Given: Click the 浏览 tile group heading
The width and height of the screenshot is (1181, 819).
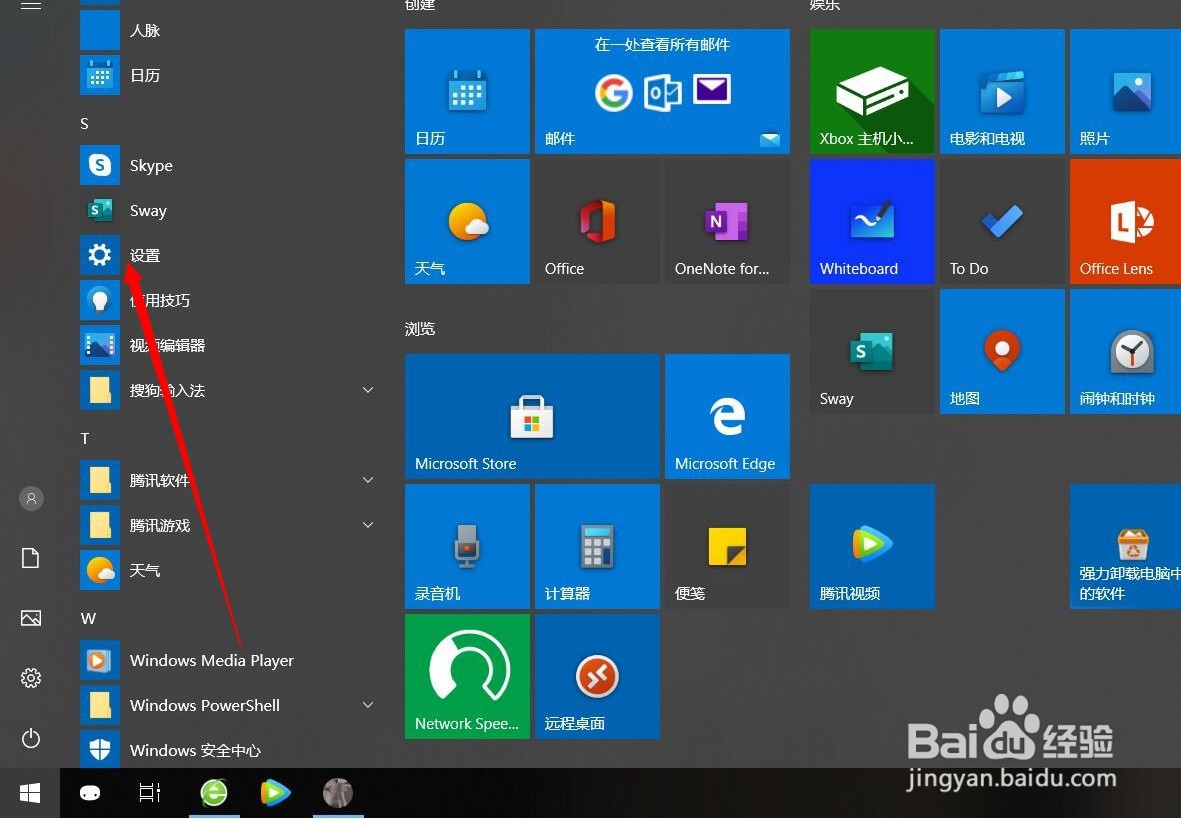Looking at the screenshot, I should tap(420, 329).
